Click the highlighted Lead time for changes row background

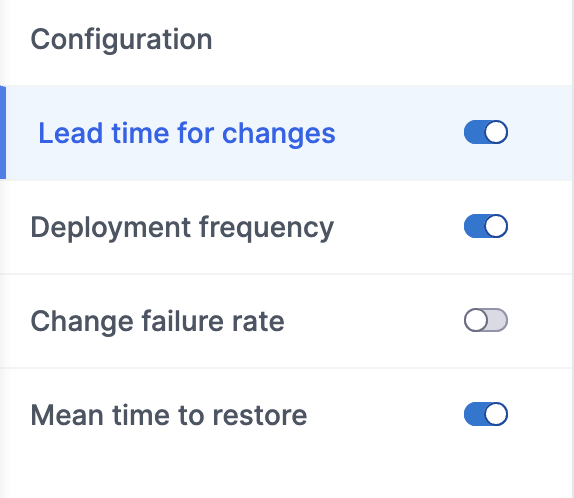click(x=399, y=133)
